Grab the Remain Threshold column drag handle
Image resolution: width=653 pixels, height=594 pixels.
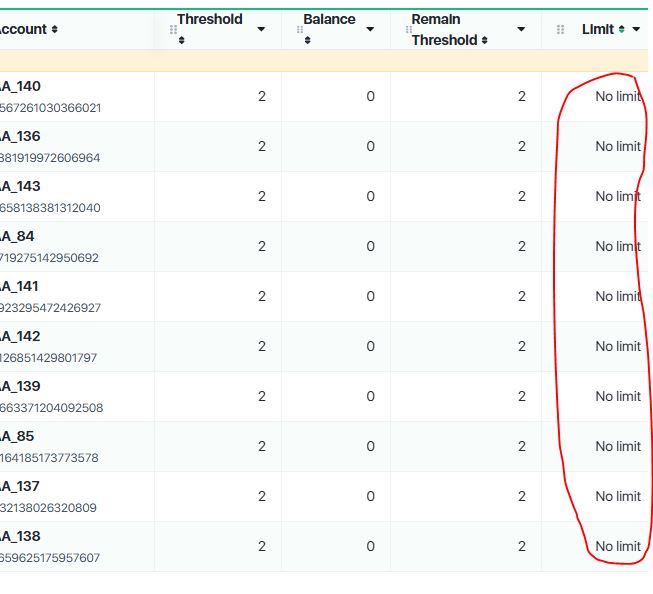(x=409, y=30)
